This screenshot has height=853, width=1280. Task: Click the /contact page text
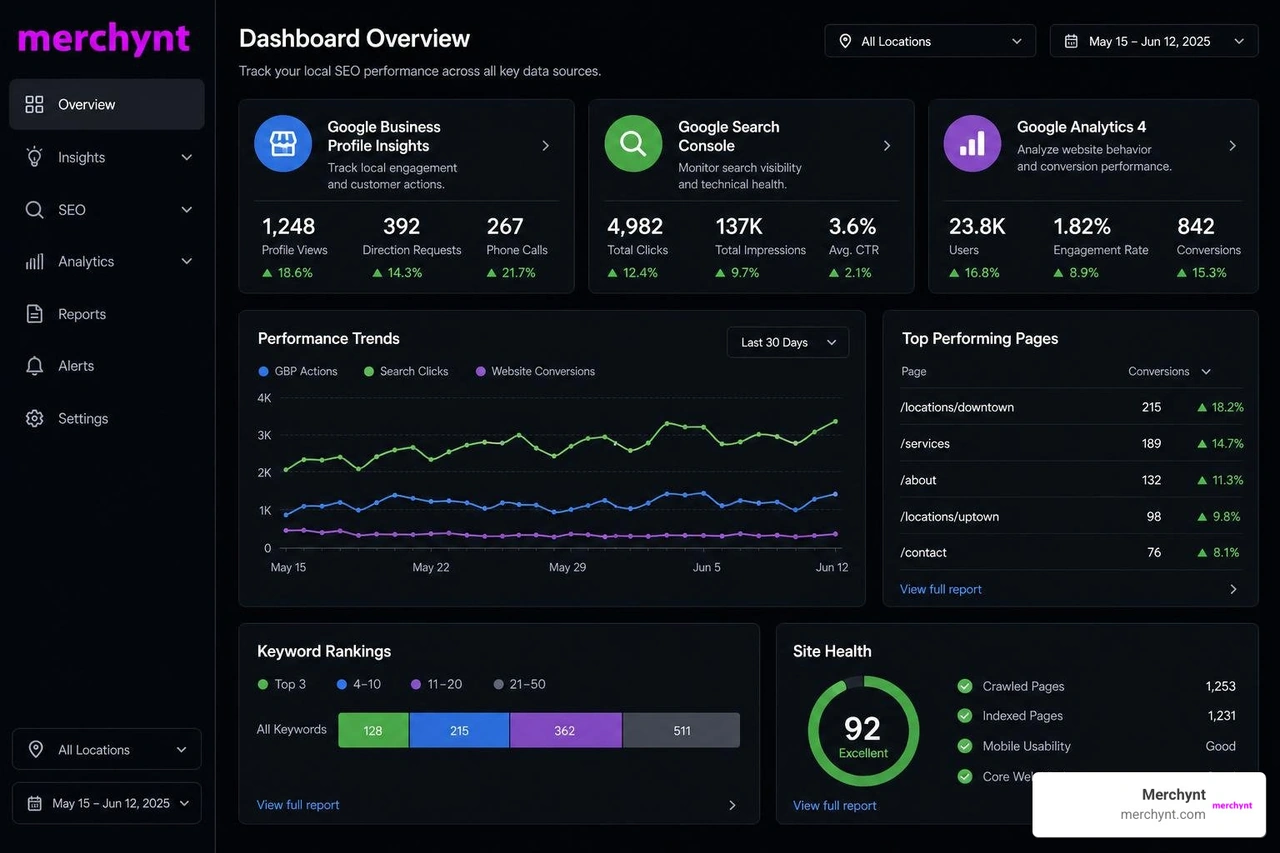[x=923, y=552]
